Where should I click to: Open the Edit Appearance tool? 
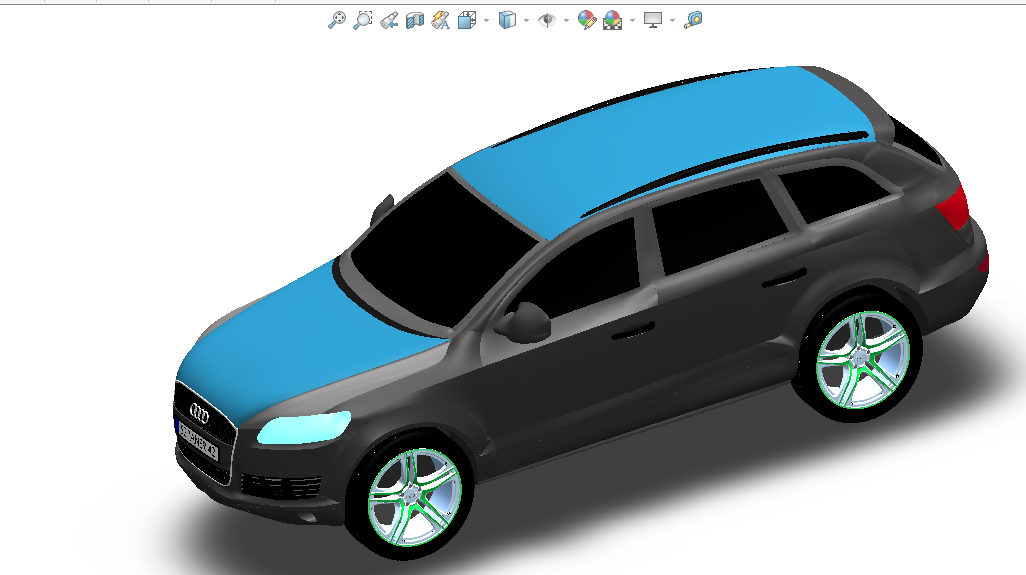[x=587, y=20]
